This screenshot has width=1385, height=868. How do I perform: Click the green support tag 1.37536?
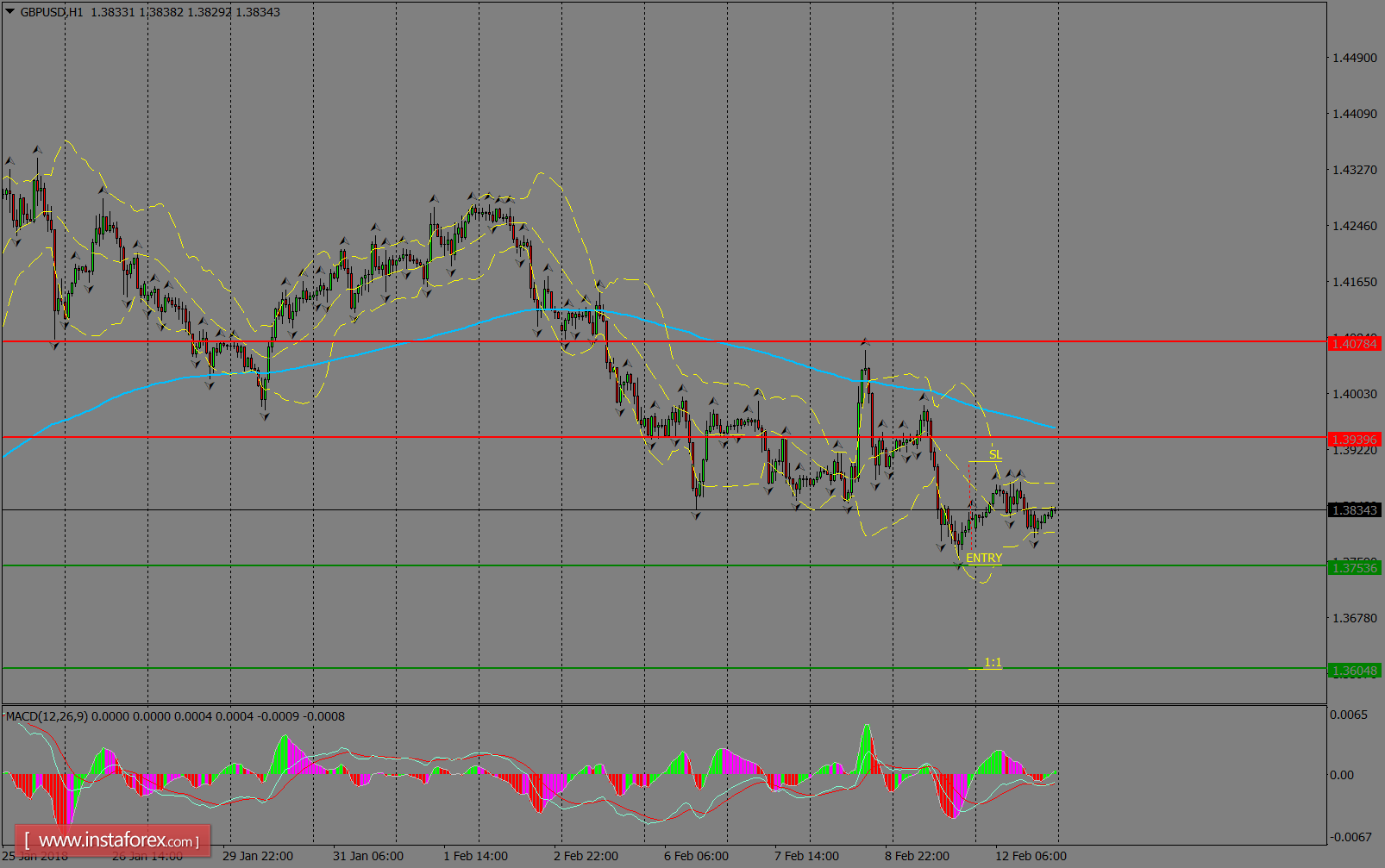(1354, 567)
